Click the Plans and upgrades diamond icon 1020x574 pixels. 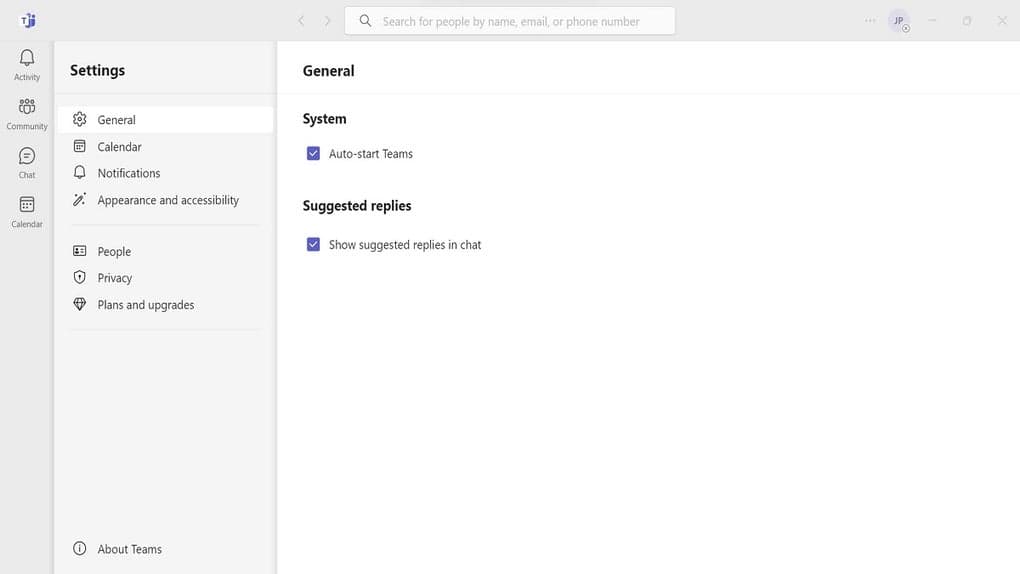79,304
